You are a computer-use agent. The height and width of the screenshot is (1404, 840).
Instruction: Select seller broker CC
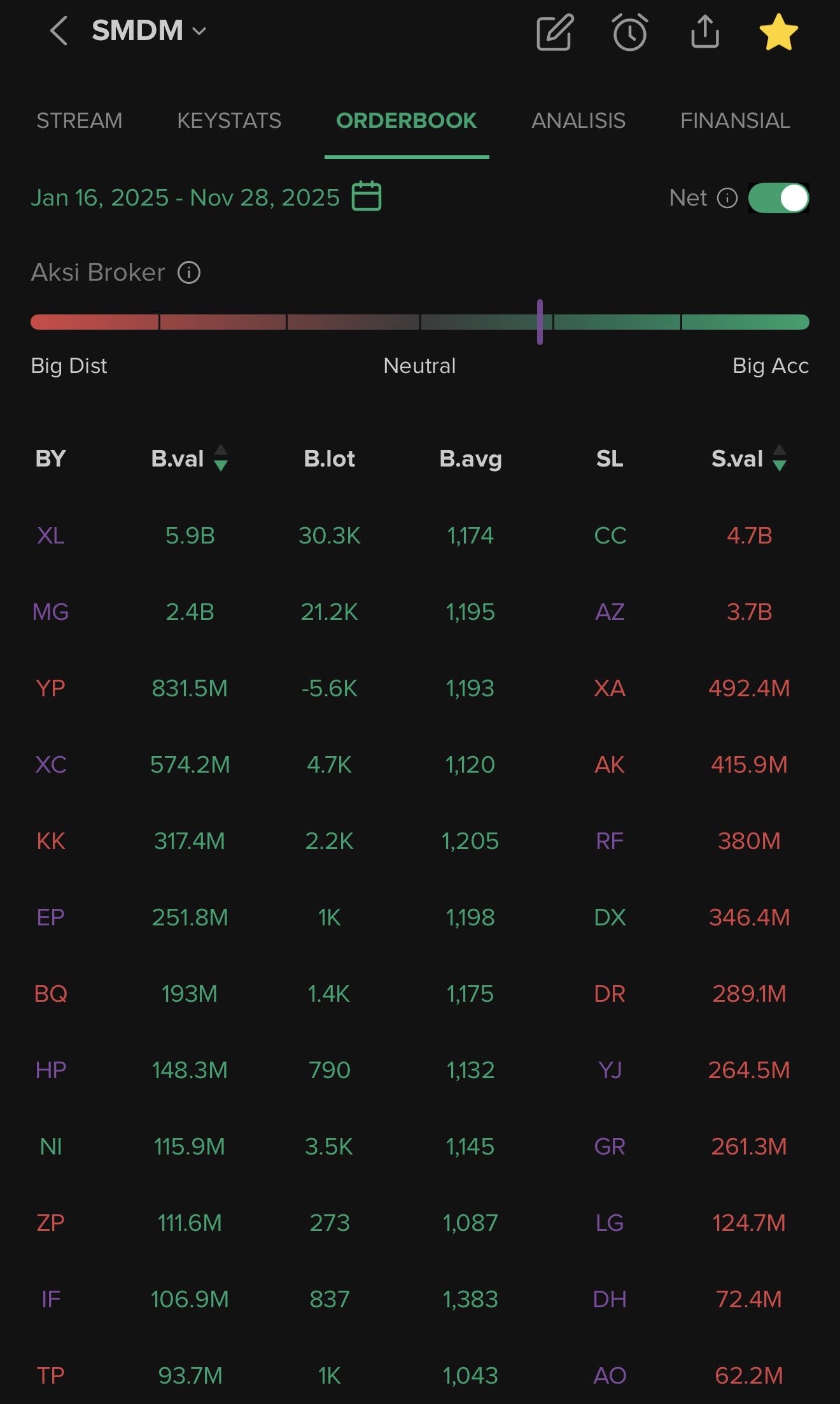click(610, 536)
